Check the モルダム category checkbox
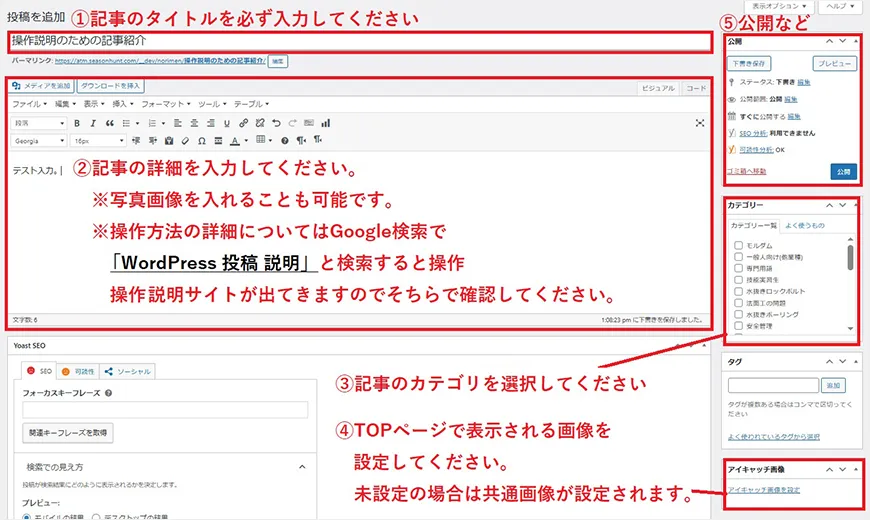Viewport: 870px width, 520px height. click(x=738, y=245)
